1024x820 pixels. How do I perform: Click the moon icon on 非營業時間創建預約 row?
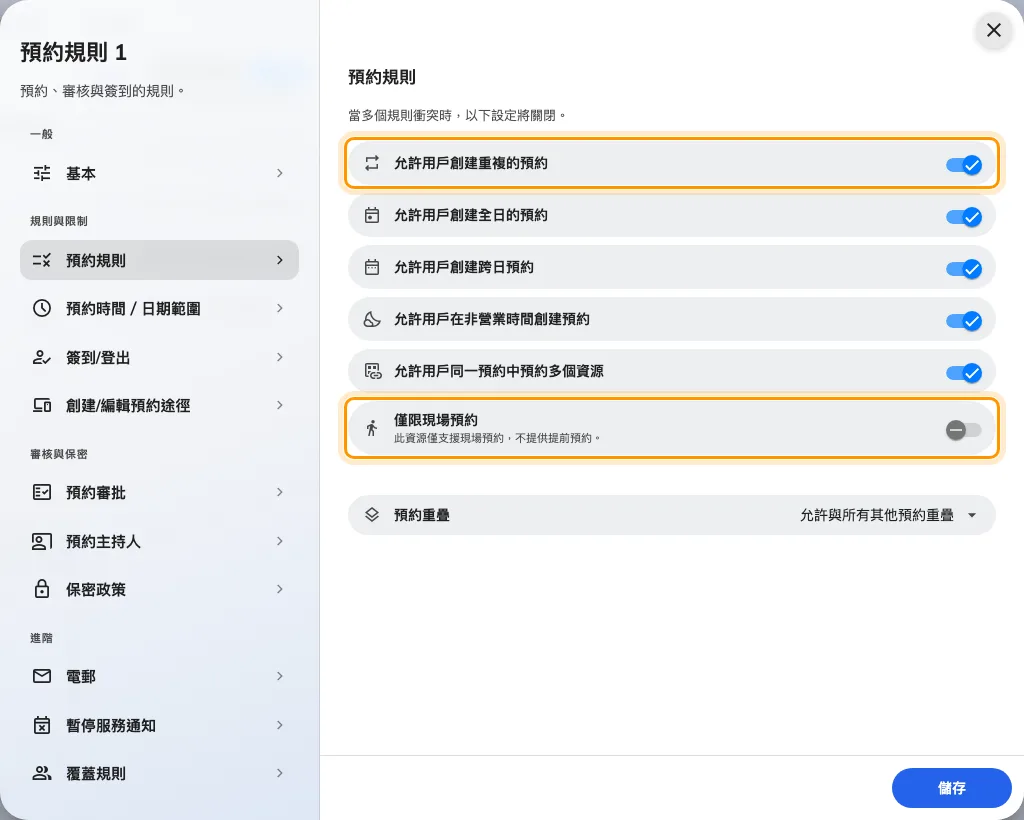pos(372,319)
